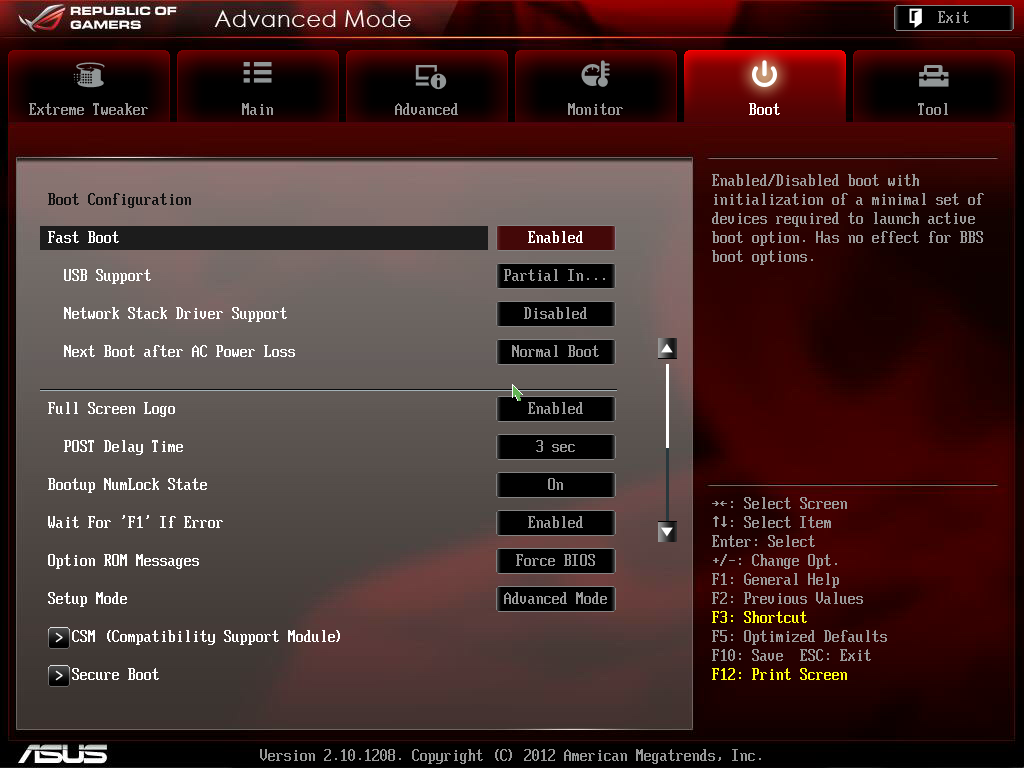The image size is (1024, 768).
Task: Click the F10: Save hint
Action: click(747, 656)
